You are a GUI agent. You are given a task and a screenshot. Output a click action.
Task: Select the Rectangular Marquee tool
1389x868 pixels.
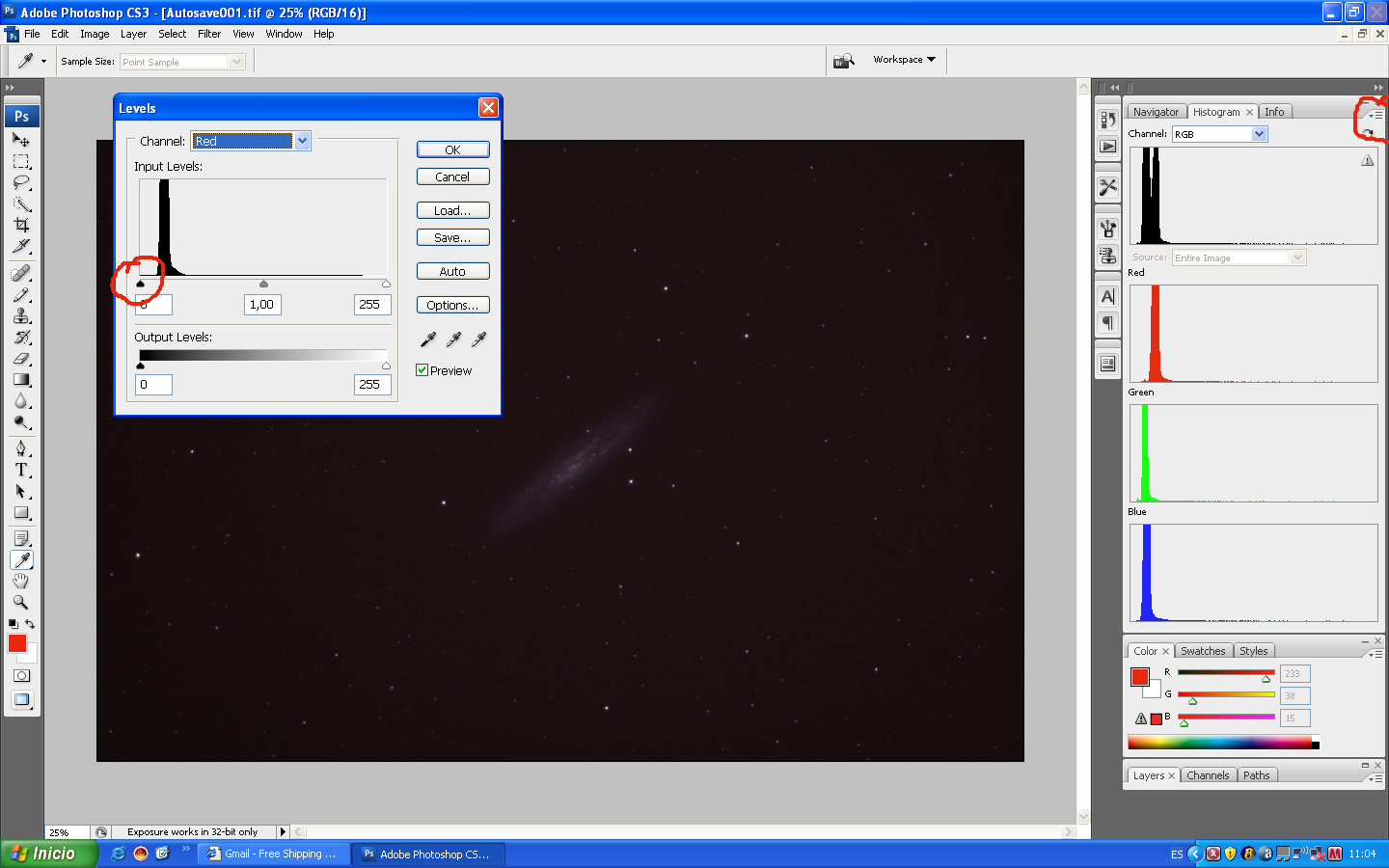(x=21, y=161)
